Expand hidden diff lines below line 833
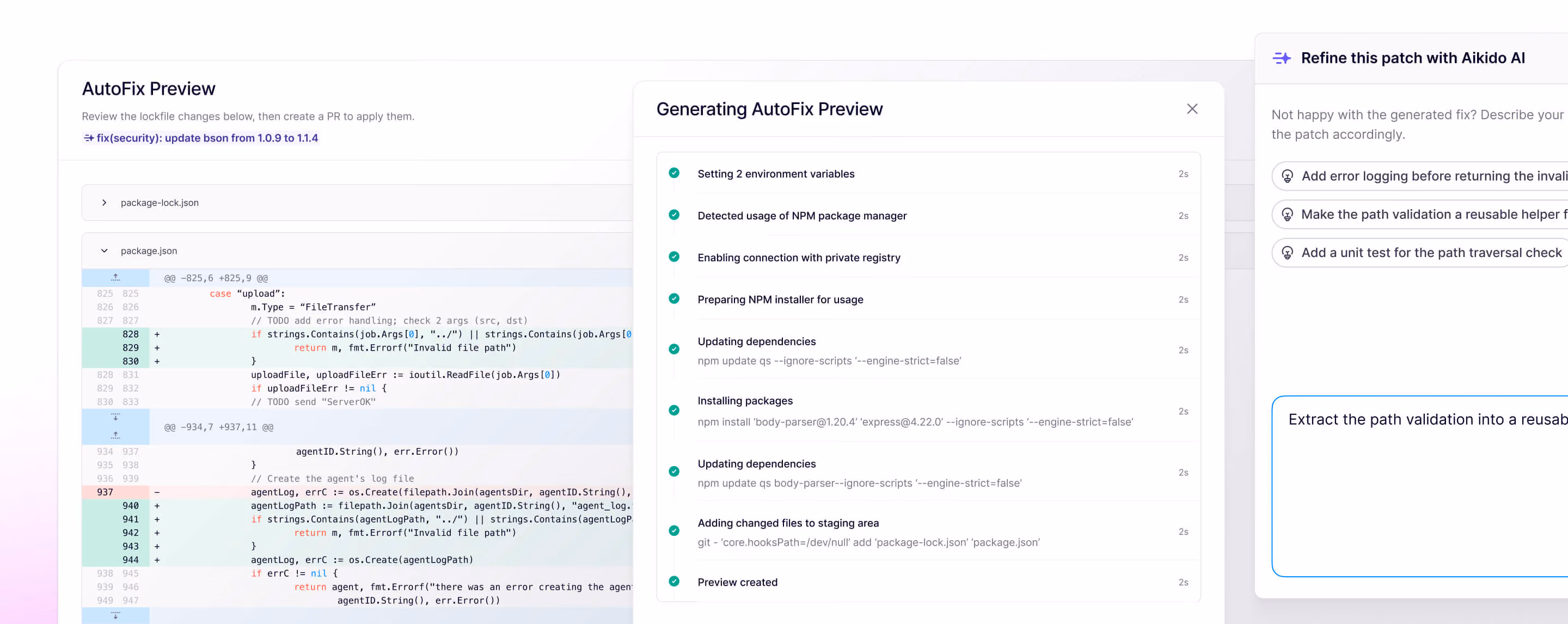 115,418
